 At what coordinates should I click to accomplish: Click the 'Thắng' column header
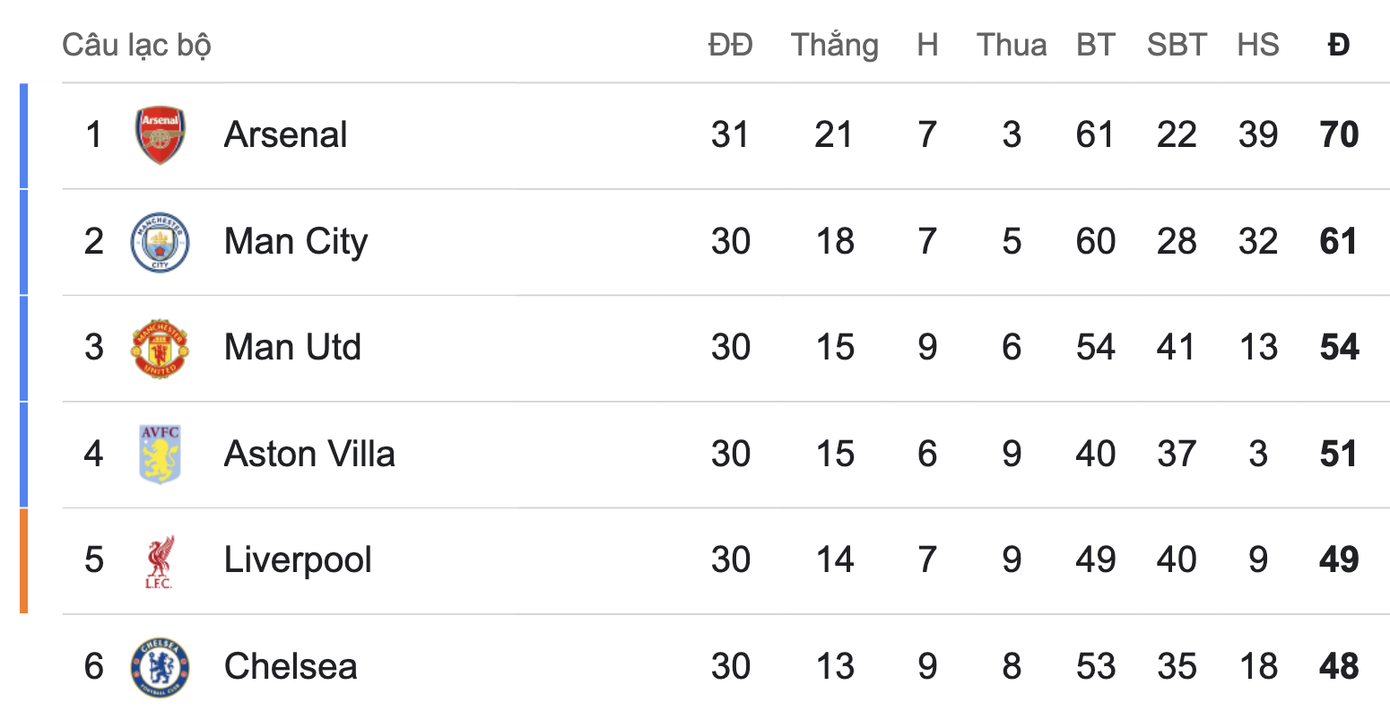pyautogui.click(x=834, y=45)
